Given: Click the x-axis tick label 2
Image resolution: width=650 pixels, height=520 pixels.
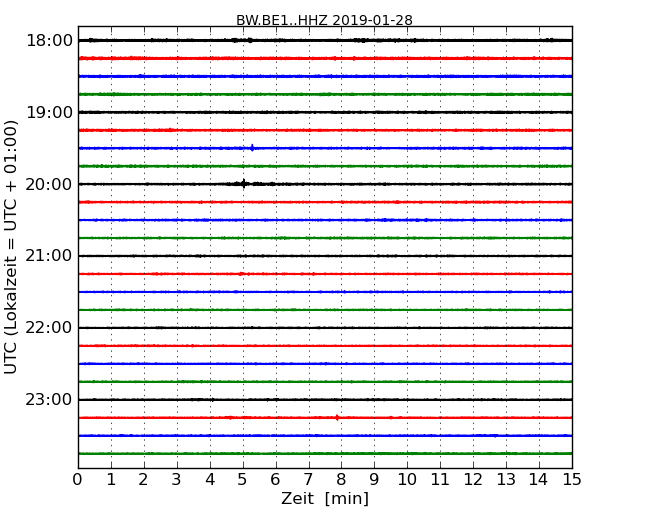Looking at the screenshot, I should (x=143, y=479).
